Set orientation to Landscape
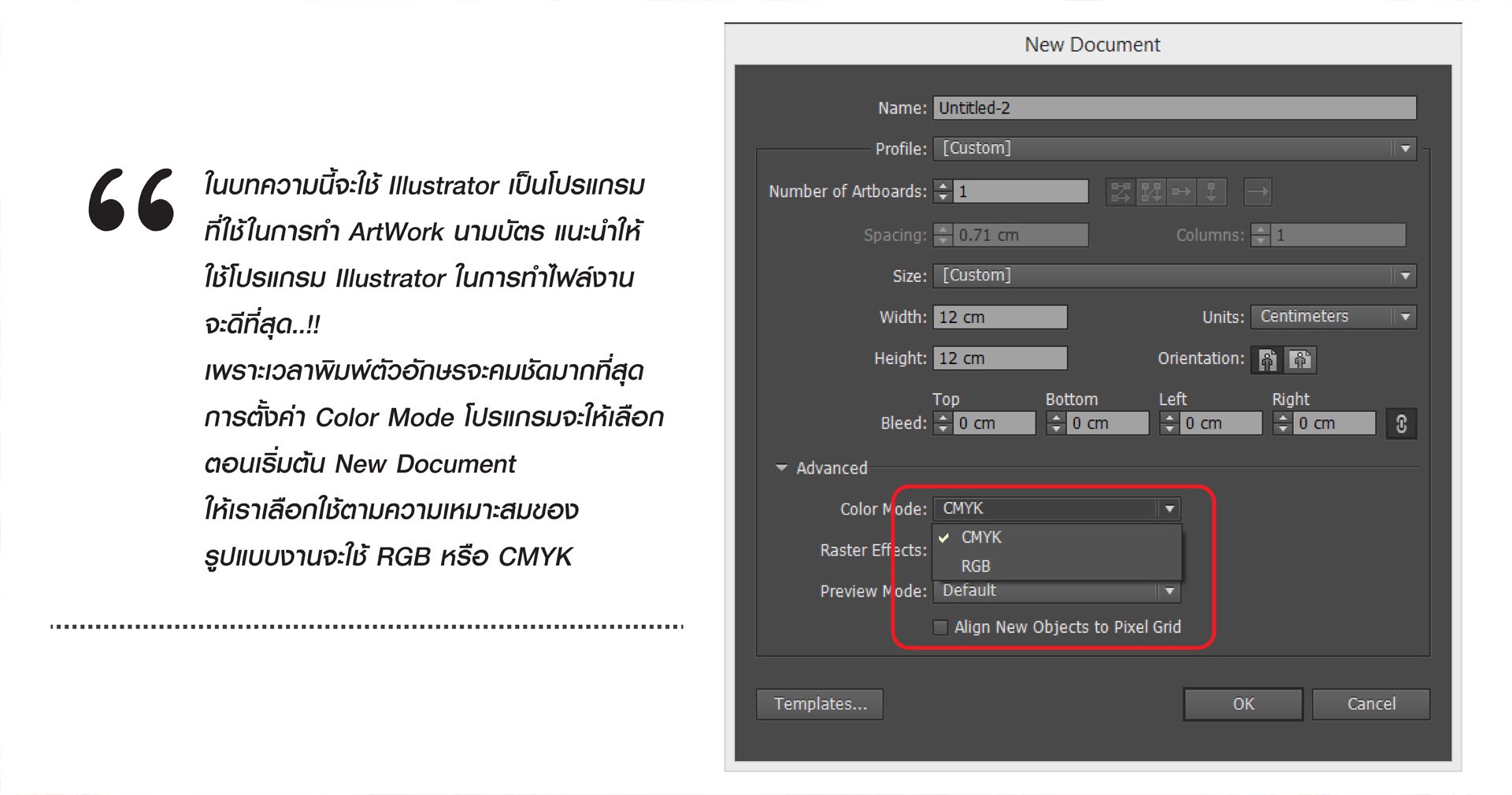This screenshot has width=1512, height=795. click(1300, 360)
